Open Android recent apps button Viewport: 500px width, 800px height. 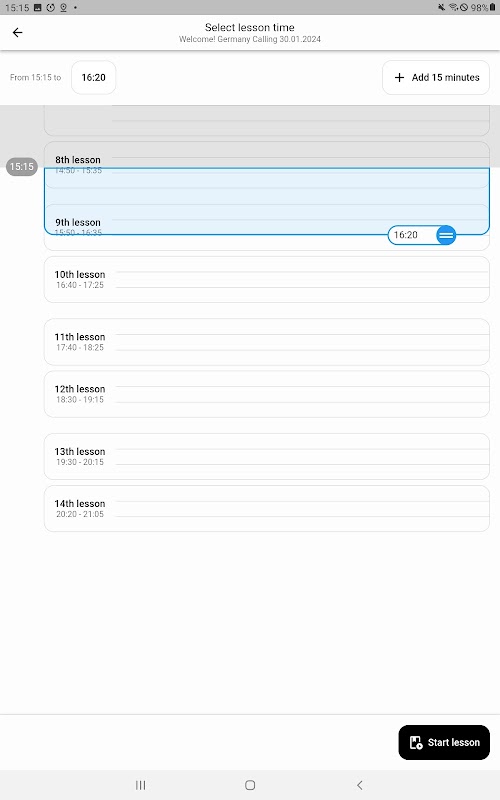140,785
